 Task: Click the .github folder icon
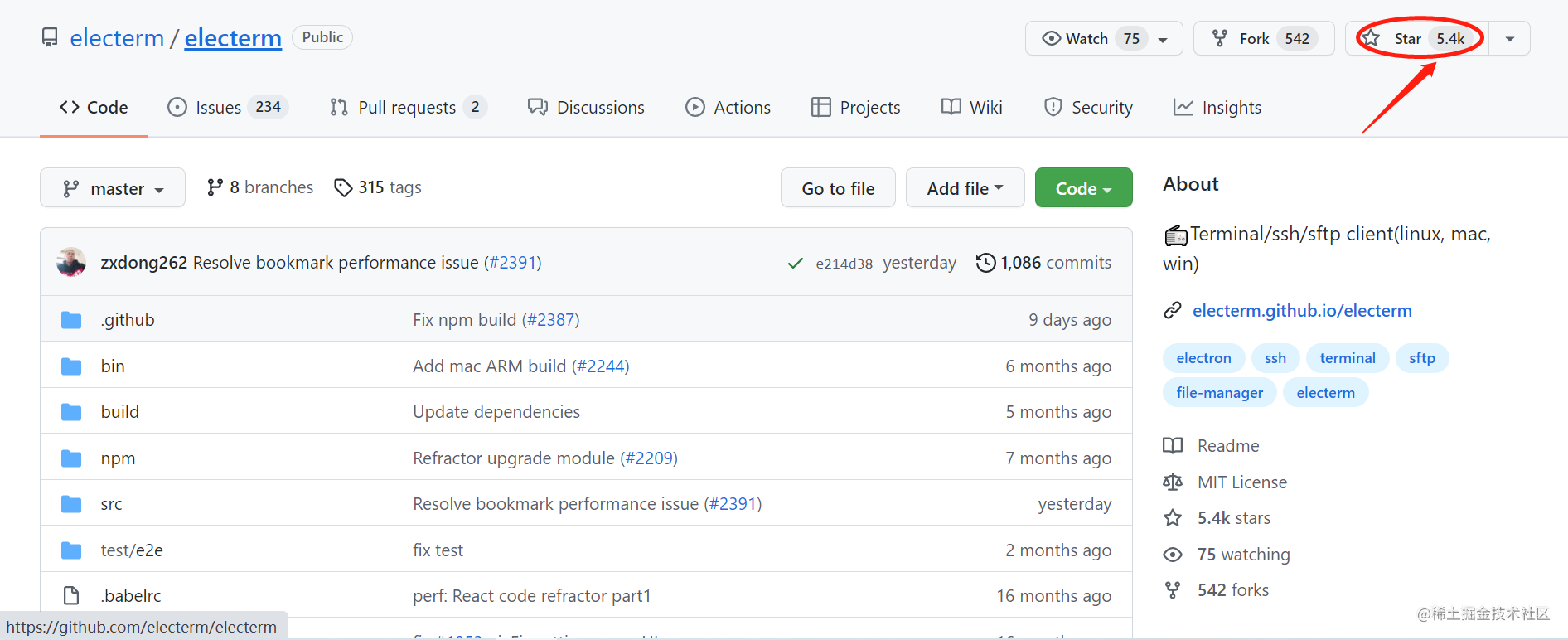(x=71, y=320)
